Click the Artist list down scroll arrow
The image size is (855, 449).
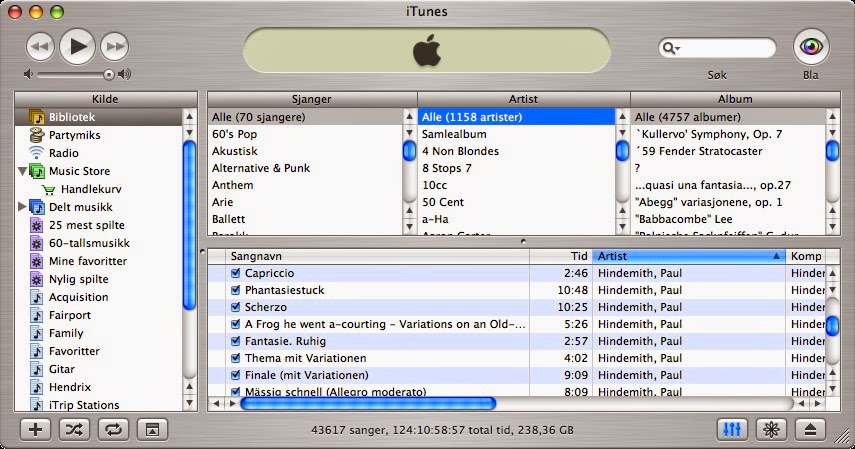click(622, 226)
